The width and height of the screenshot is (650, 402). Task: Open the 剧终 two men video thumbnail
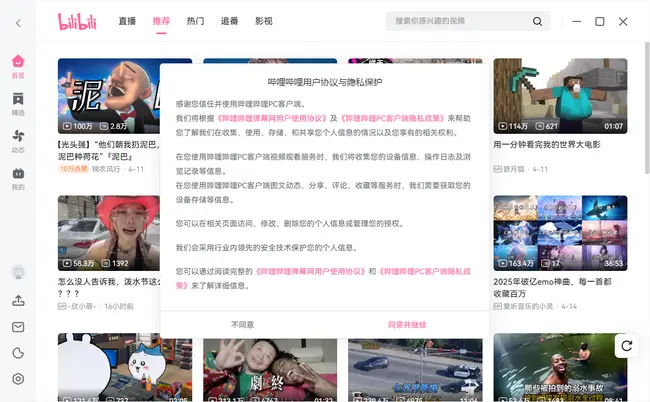270,370
